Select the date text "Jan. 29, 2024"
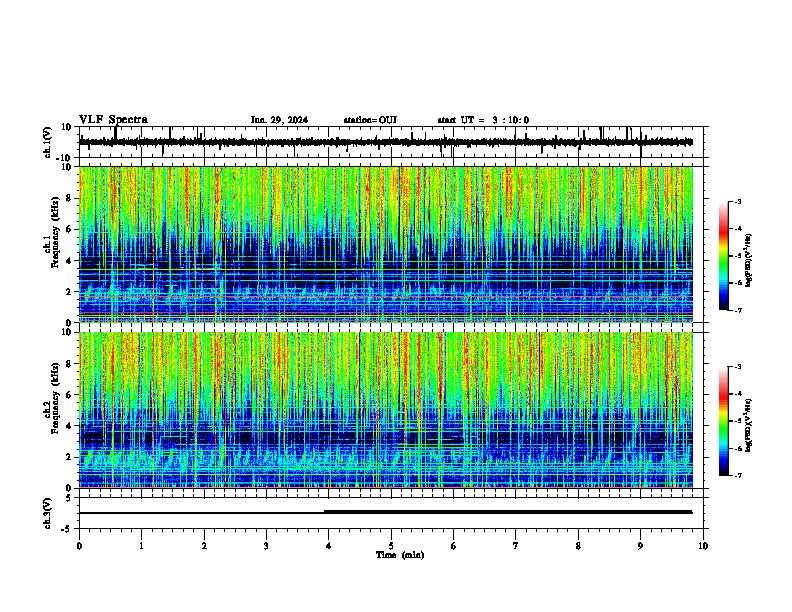This screenshot has width=792, height=612. click(279, 120)
